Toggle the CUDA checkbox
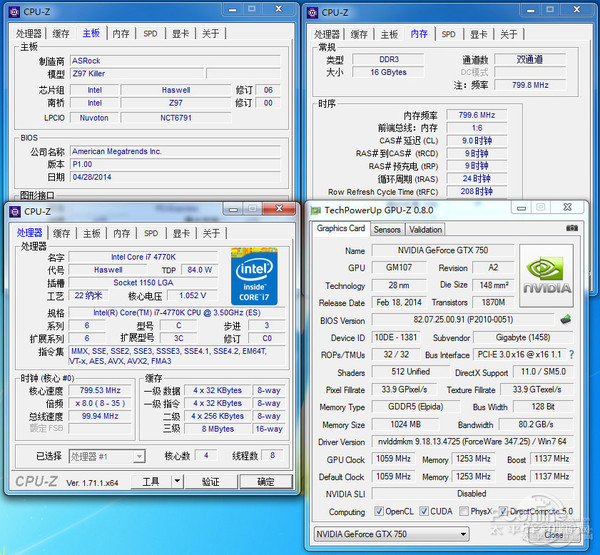The height and width of the screenshot is (555, 600). point(424,511)
